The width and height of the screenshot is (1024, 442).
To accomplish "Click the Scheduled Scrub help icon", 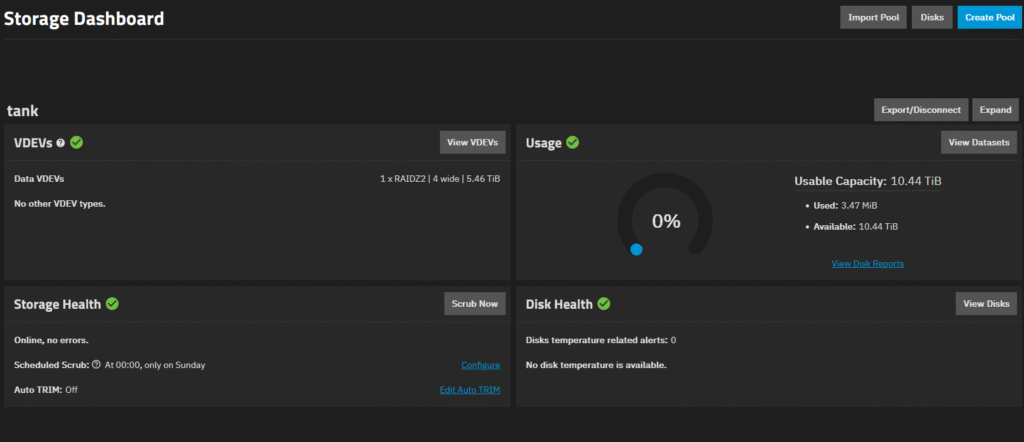I will [96, 365].
